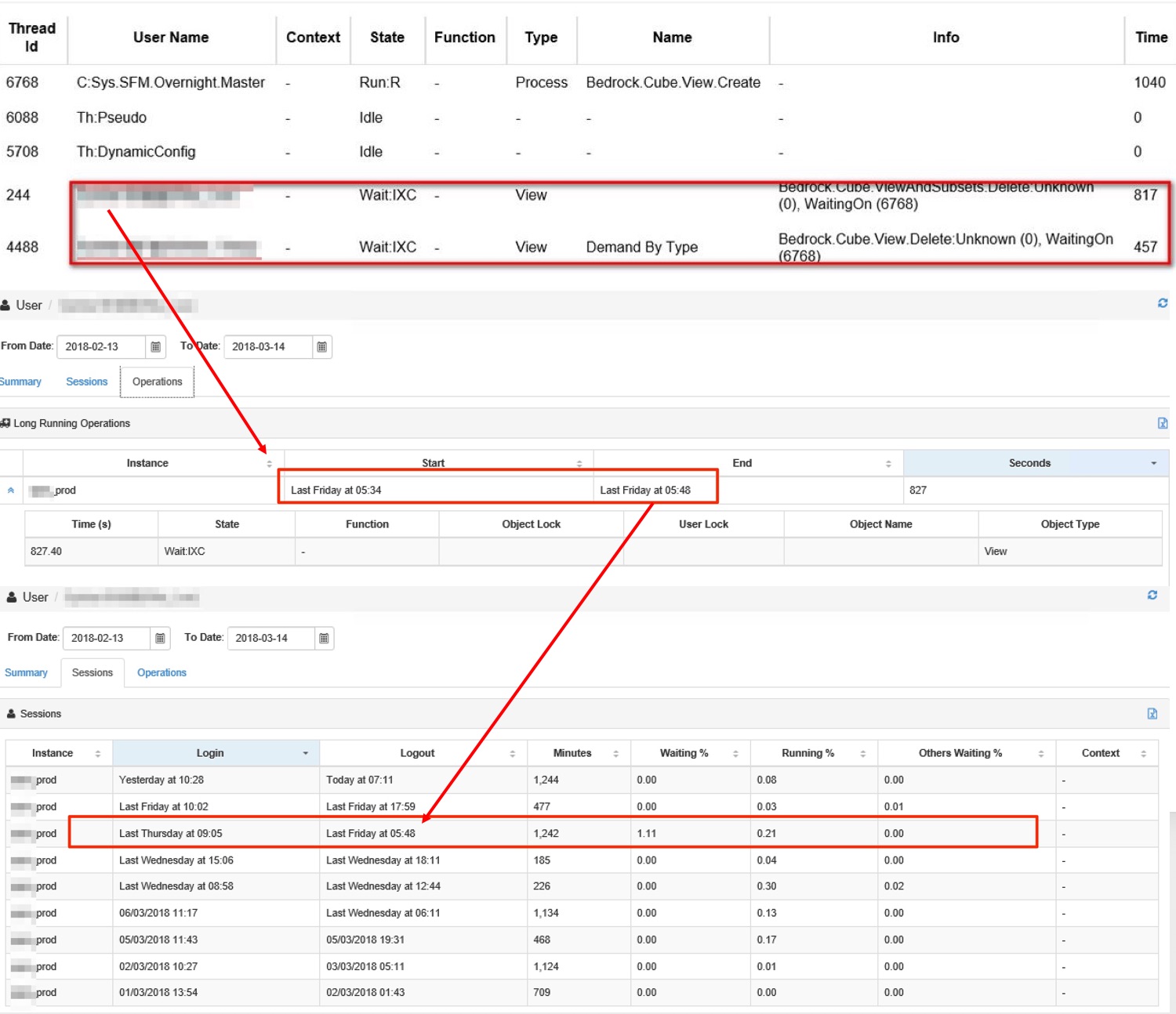Viewport: 1176px width, 1014px height.
Task: Click first From Date input 2018-02-13
Action: [101, 346]
